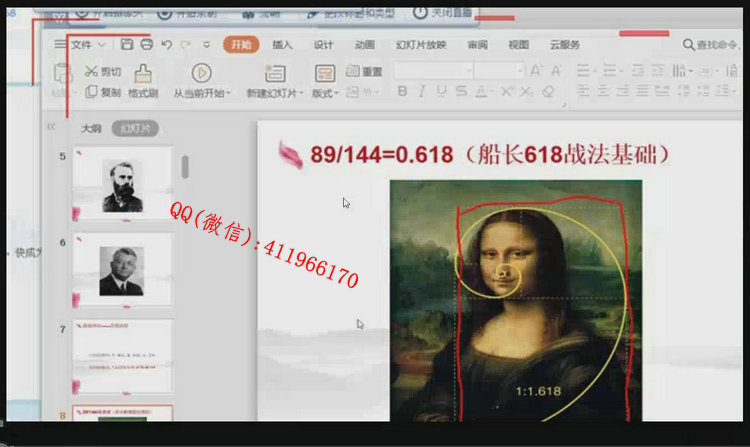The width and height of the screenshot is (750, 447).
Task: Align text left
Action: tap(583, 90)
